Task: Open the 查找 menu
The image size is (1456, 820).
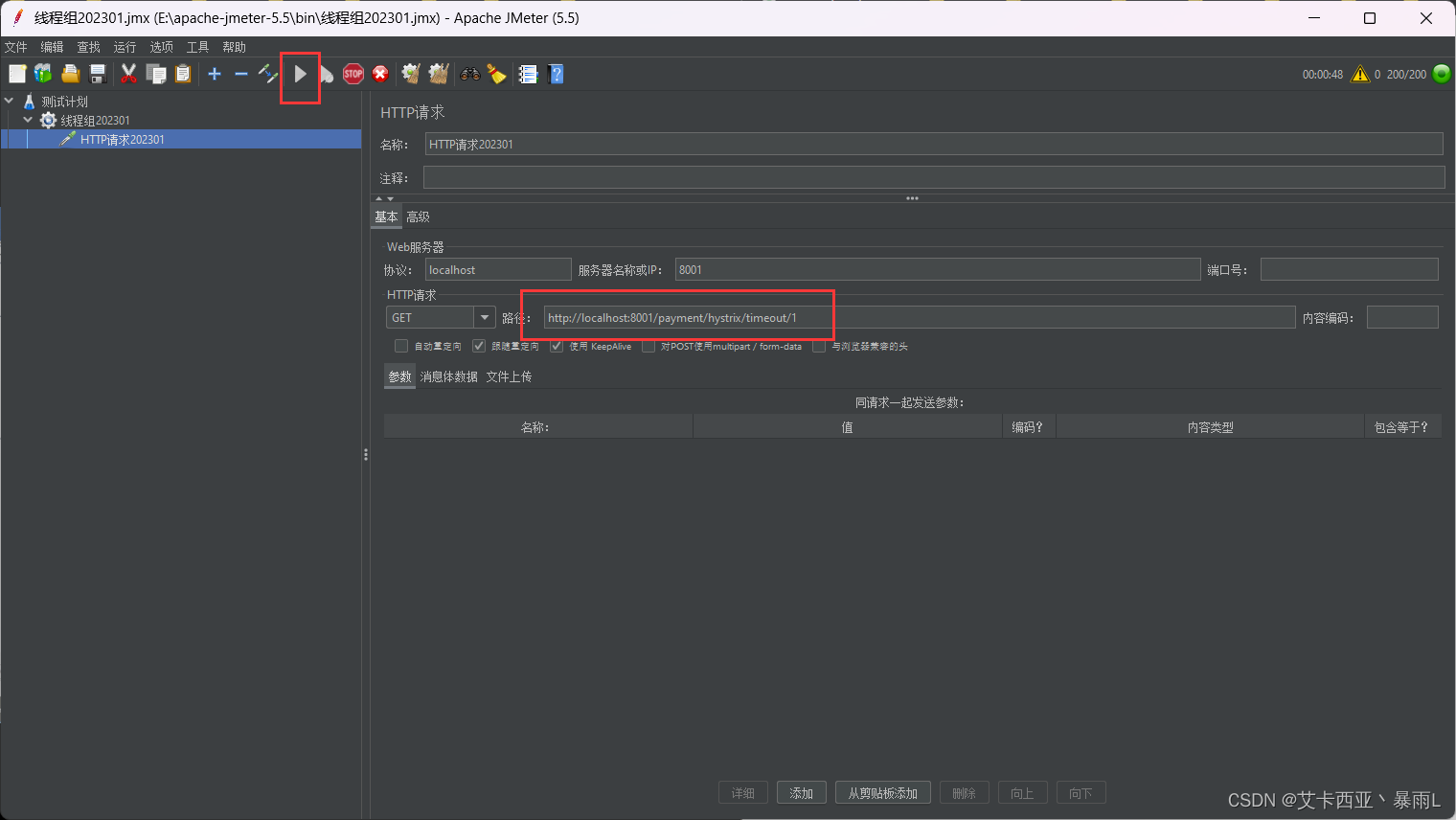Action: [x=88, y=47]
